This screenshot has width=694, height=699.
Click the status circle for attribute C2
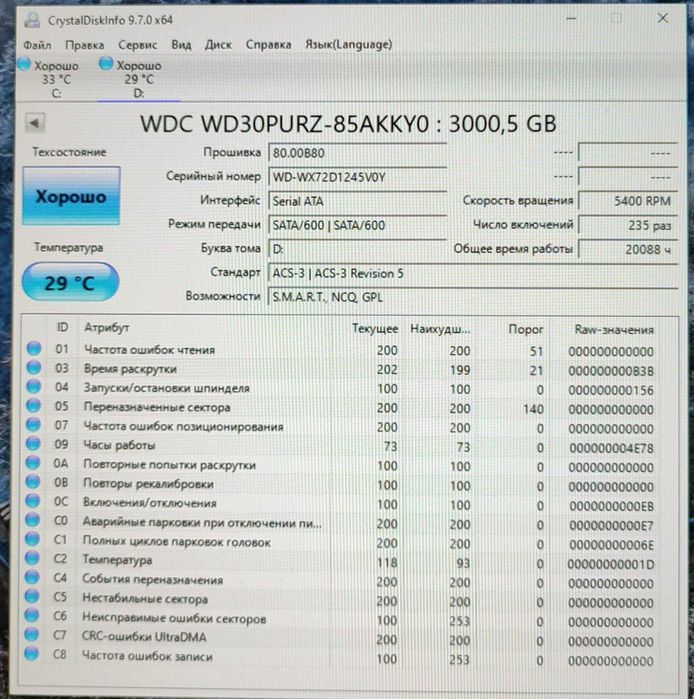click(32, 558)
